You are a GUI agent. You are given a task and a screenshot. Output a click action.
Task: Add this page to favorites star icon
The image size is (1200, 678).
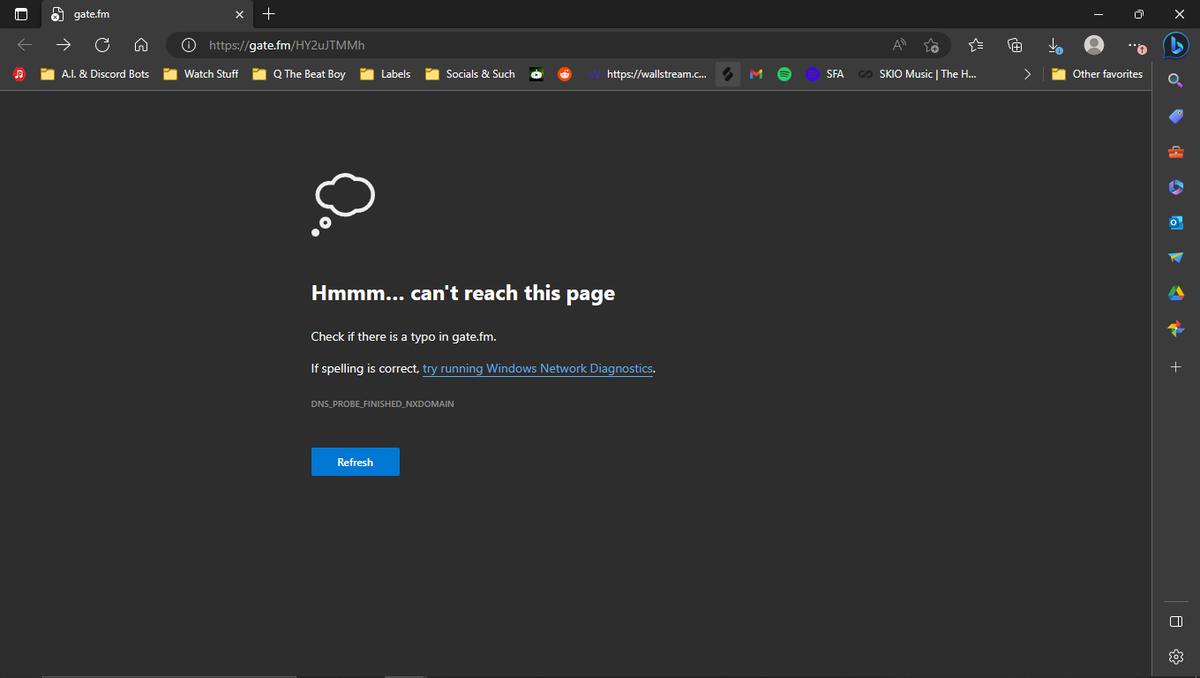point(932,45)
